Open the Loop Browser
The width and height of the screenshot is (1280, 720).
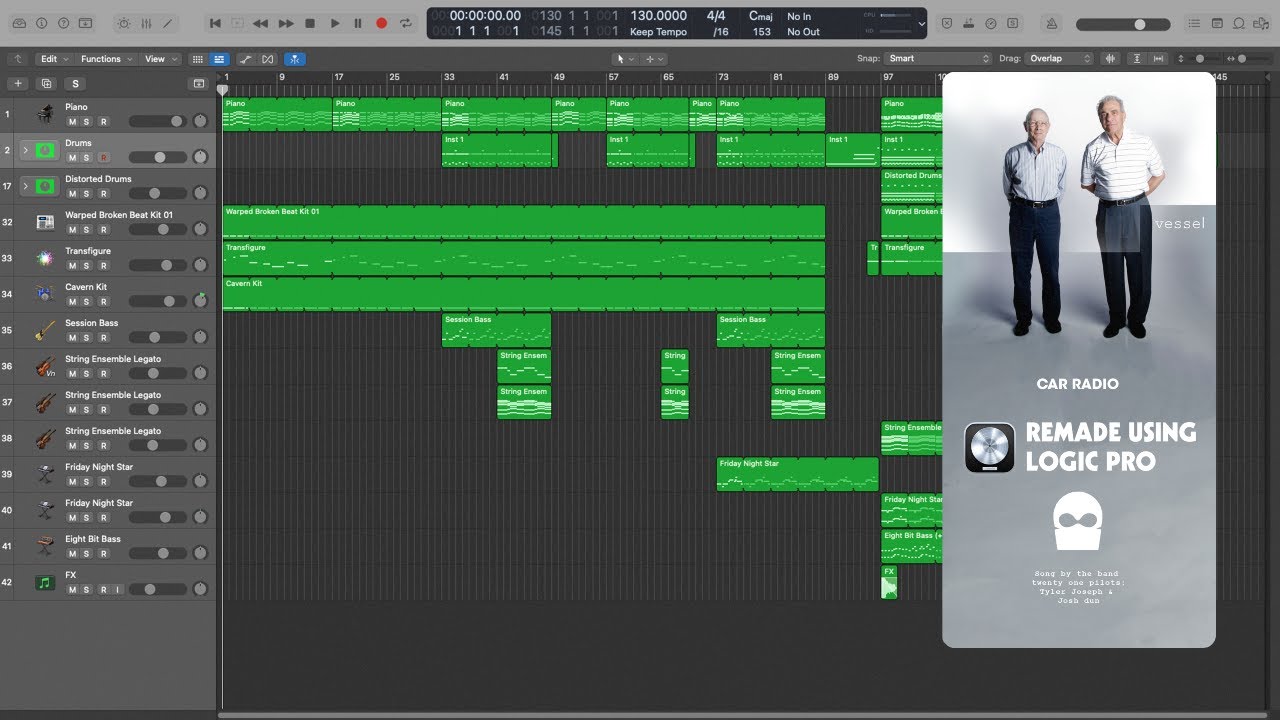click(1239, 22)
